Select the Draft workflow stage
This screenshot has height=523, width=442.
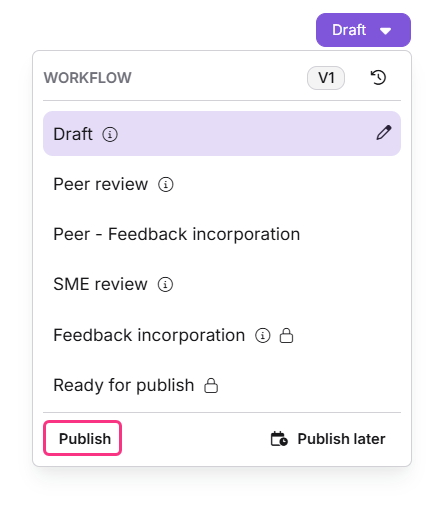pos(222,134)
